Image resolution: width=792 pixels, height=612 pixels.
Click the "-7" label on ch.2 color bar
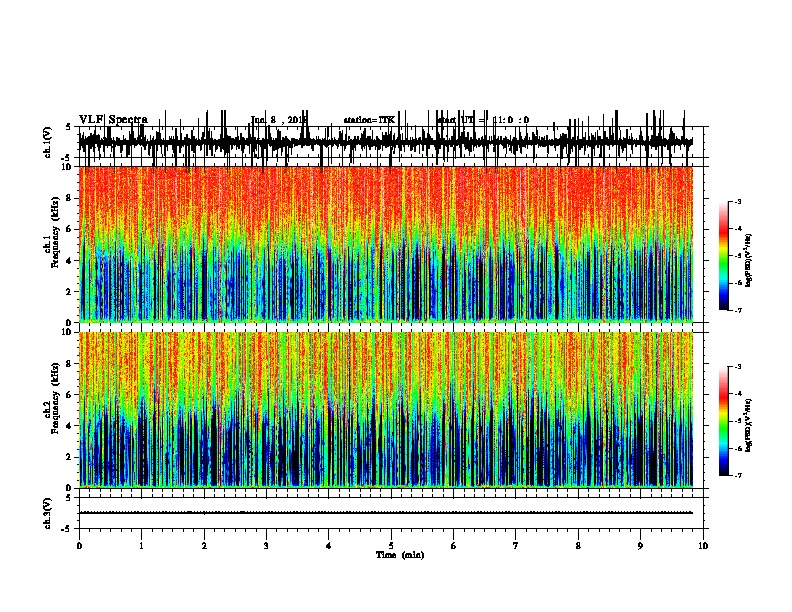[737, 476]
